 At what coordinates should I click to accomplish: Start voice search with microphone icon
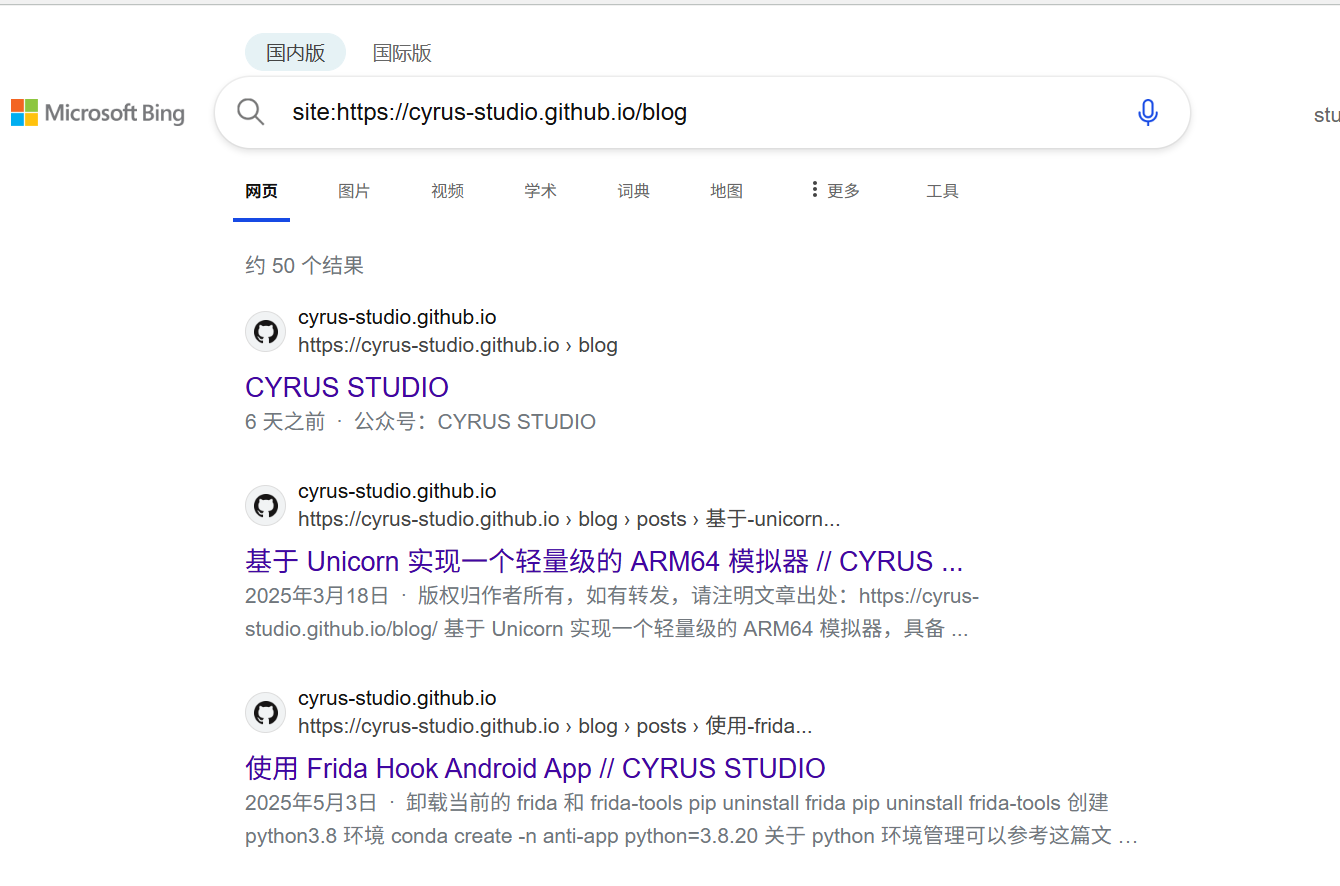click(x=1148, y=112)
